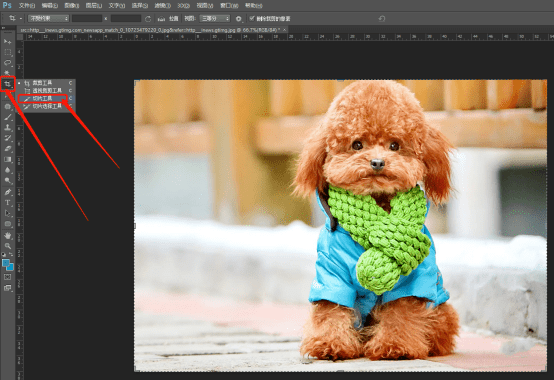
Task: Click the poodle photo on the canvas
Action: 341,226
